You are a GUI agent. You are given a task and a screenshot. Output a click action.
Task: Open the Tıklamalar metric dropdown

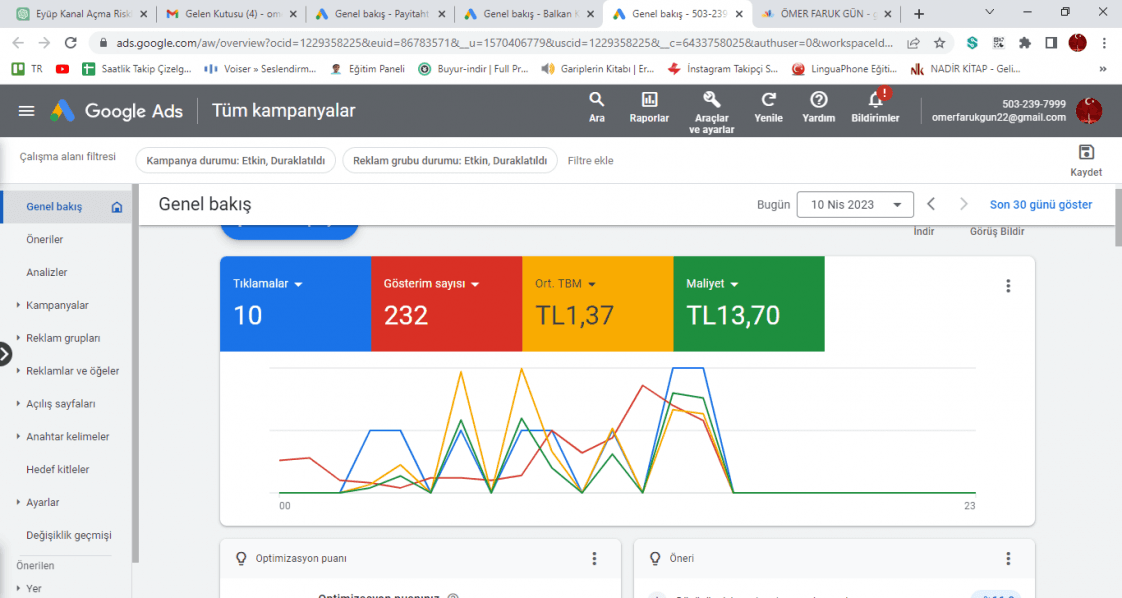click(x=268, y=284)
